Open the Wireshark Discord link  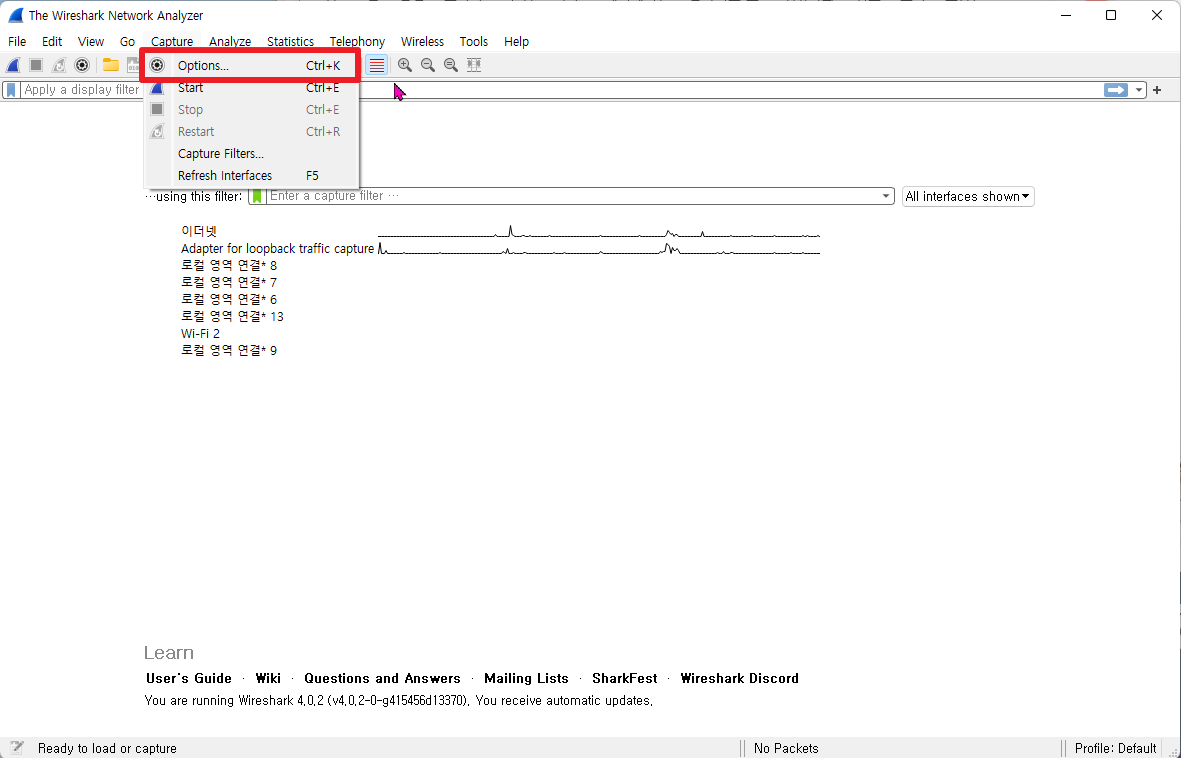coord(739,678)
